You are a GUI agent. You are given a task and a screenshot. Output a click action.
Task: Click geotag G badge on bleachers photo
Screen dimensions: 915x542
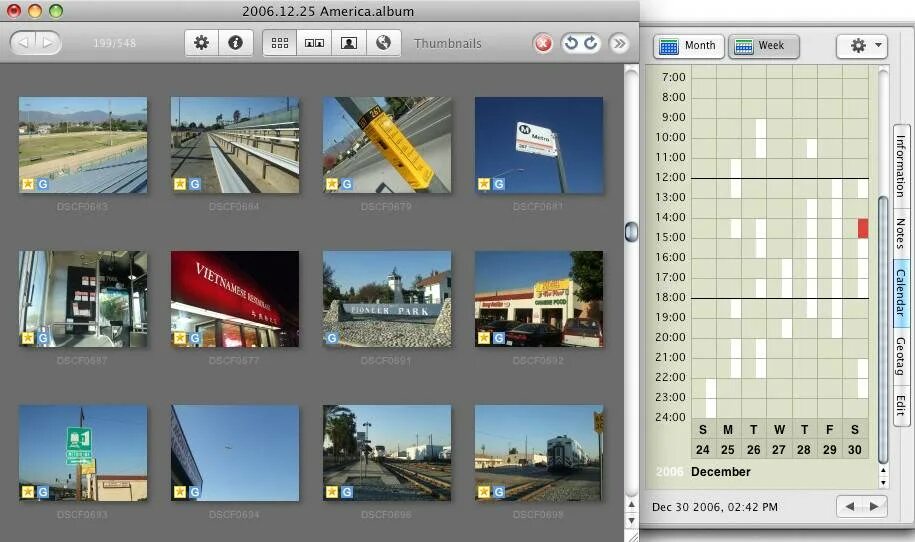[195, 184]
